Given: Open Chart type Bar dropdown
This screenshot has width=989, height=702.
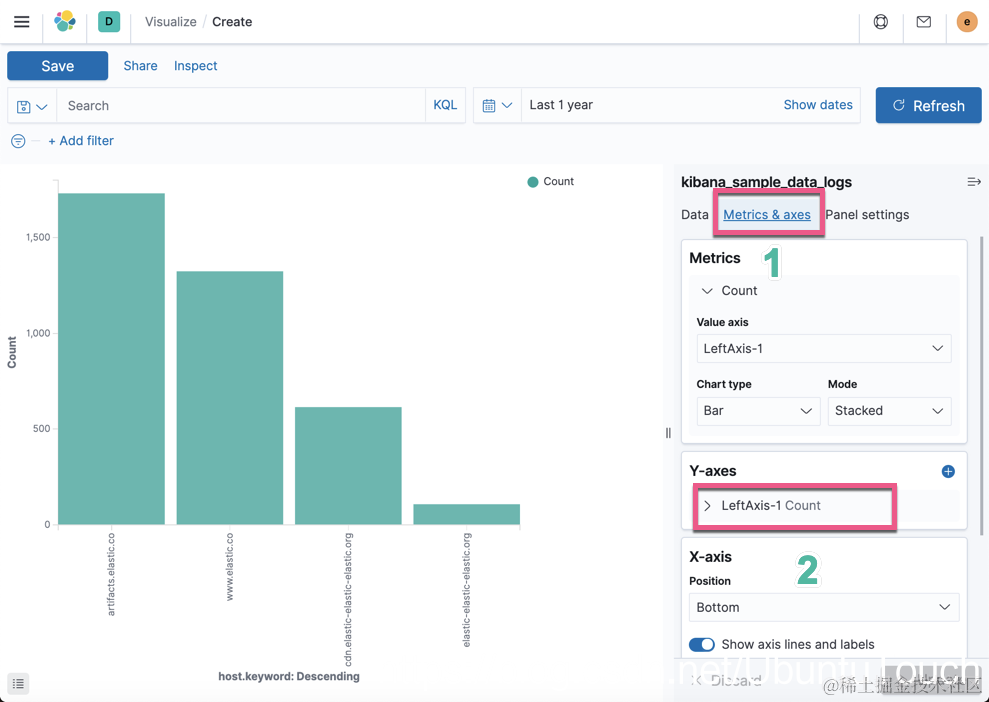Looking at the screenshot, I should point(758,411).
